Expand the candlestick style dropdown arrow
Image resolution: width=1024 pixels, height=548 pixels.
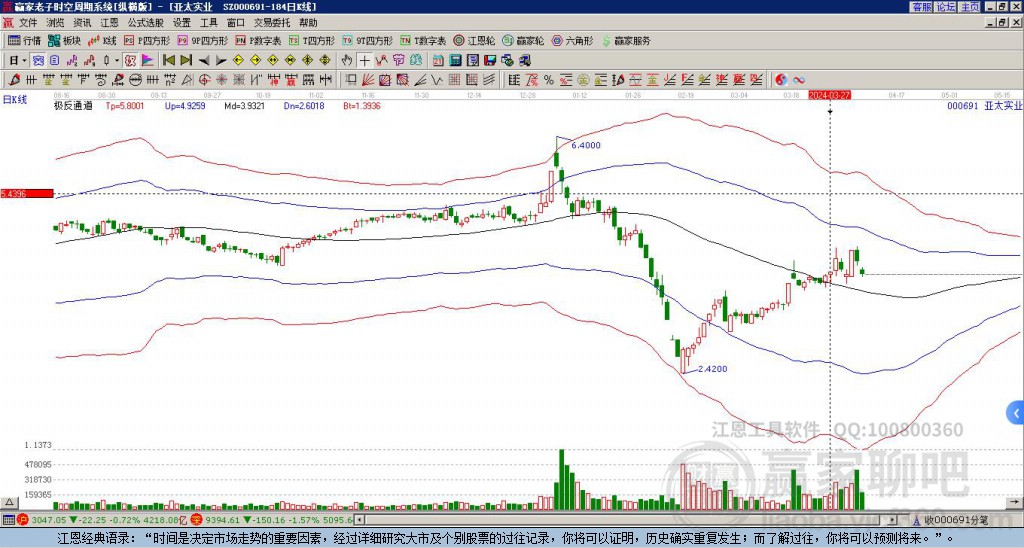117,61
